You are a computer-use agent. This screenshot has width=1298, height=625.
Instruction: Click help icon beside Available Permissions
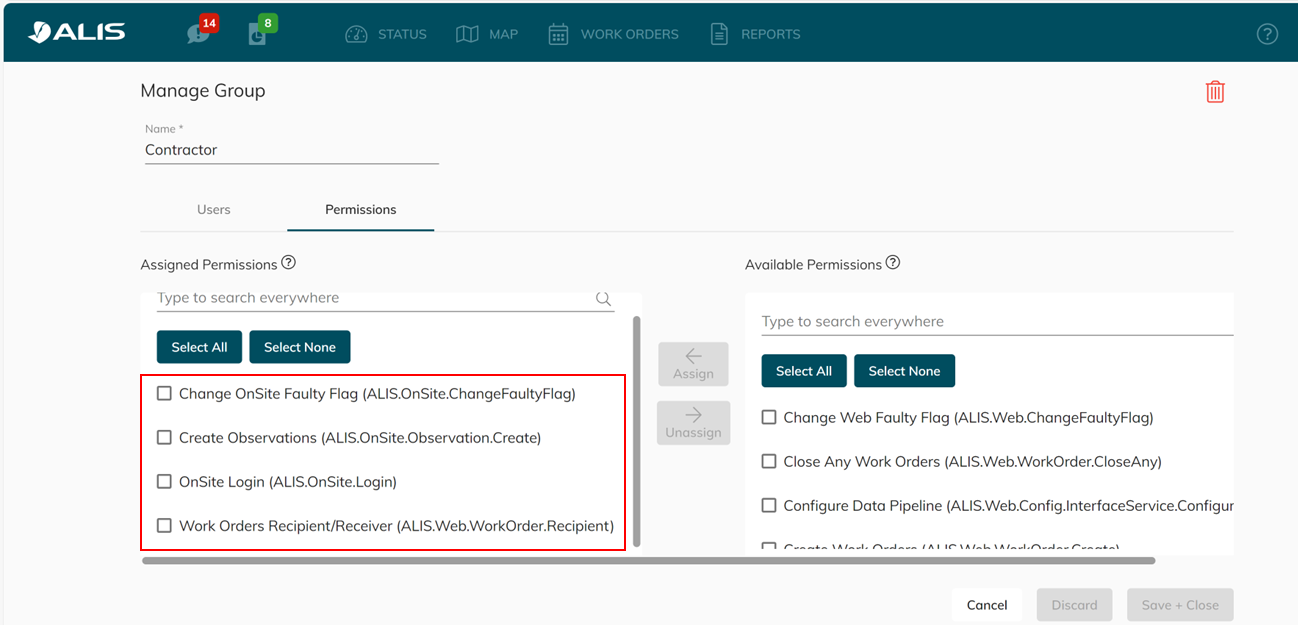coord(893,263)
